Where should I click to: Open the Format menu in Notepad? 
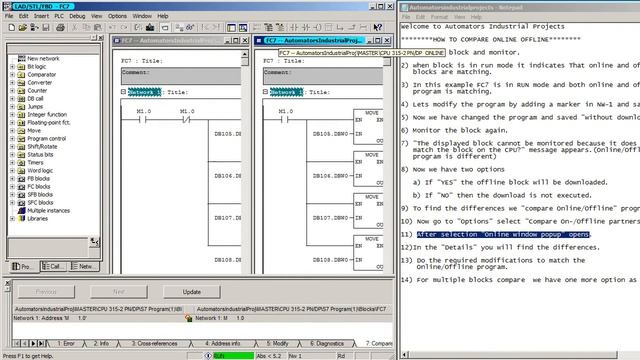[439, 17]
